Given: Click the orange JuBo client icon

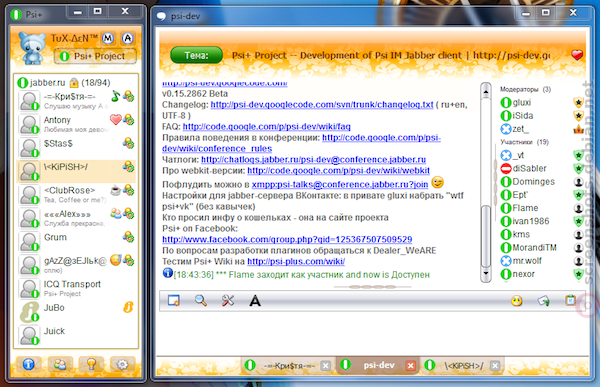Looking at the screenshot, I should click(129, 307).
